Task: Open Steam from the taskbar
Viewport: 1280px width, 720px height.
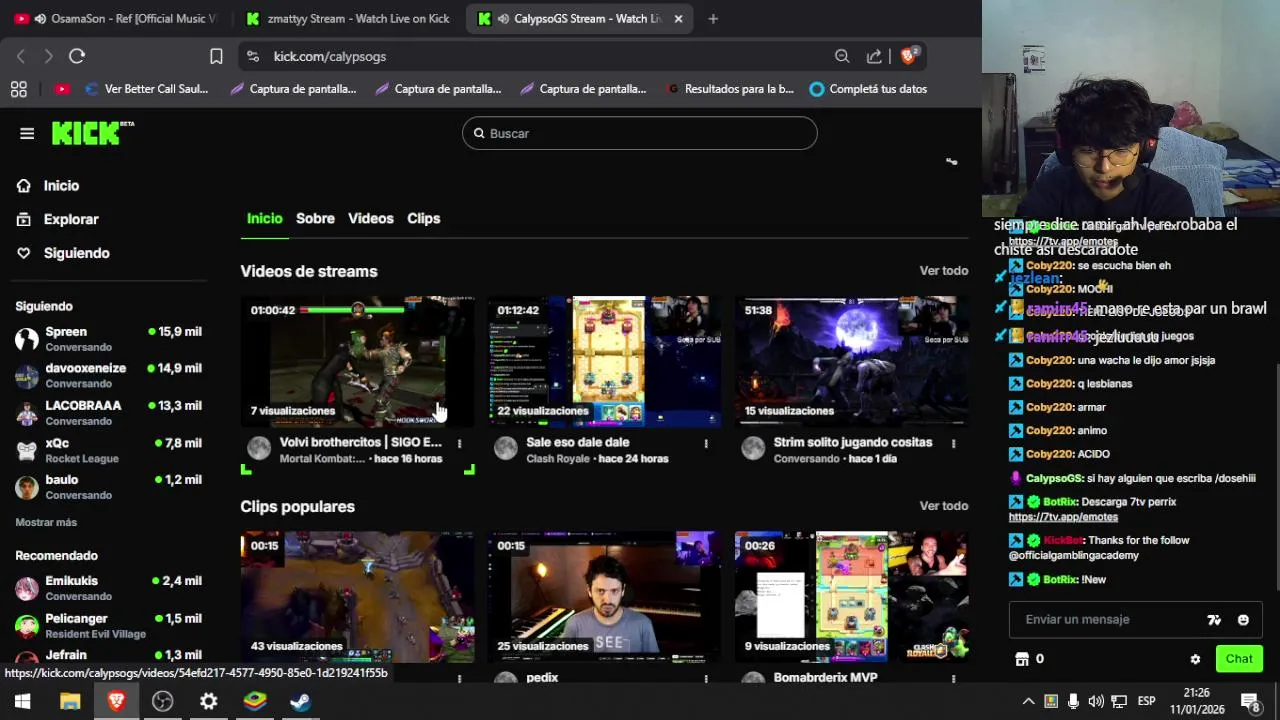Action: click(300, 701)
